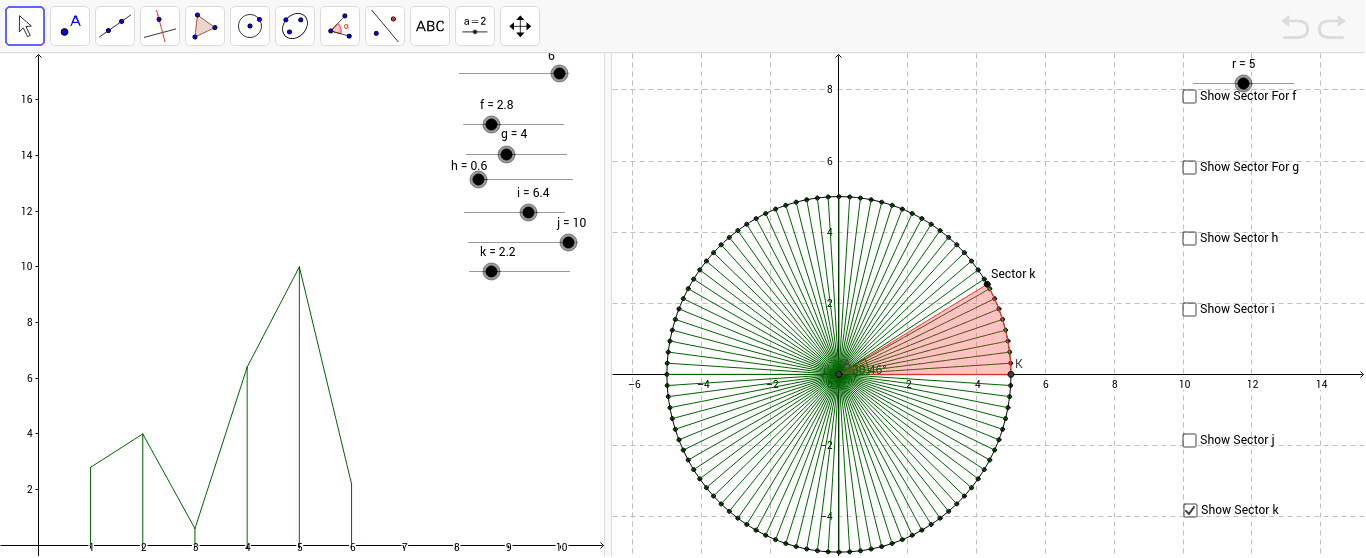Select the ABC Insert Text tool
The image size is (1366, 558).
click(x=430, y=26)
